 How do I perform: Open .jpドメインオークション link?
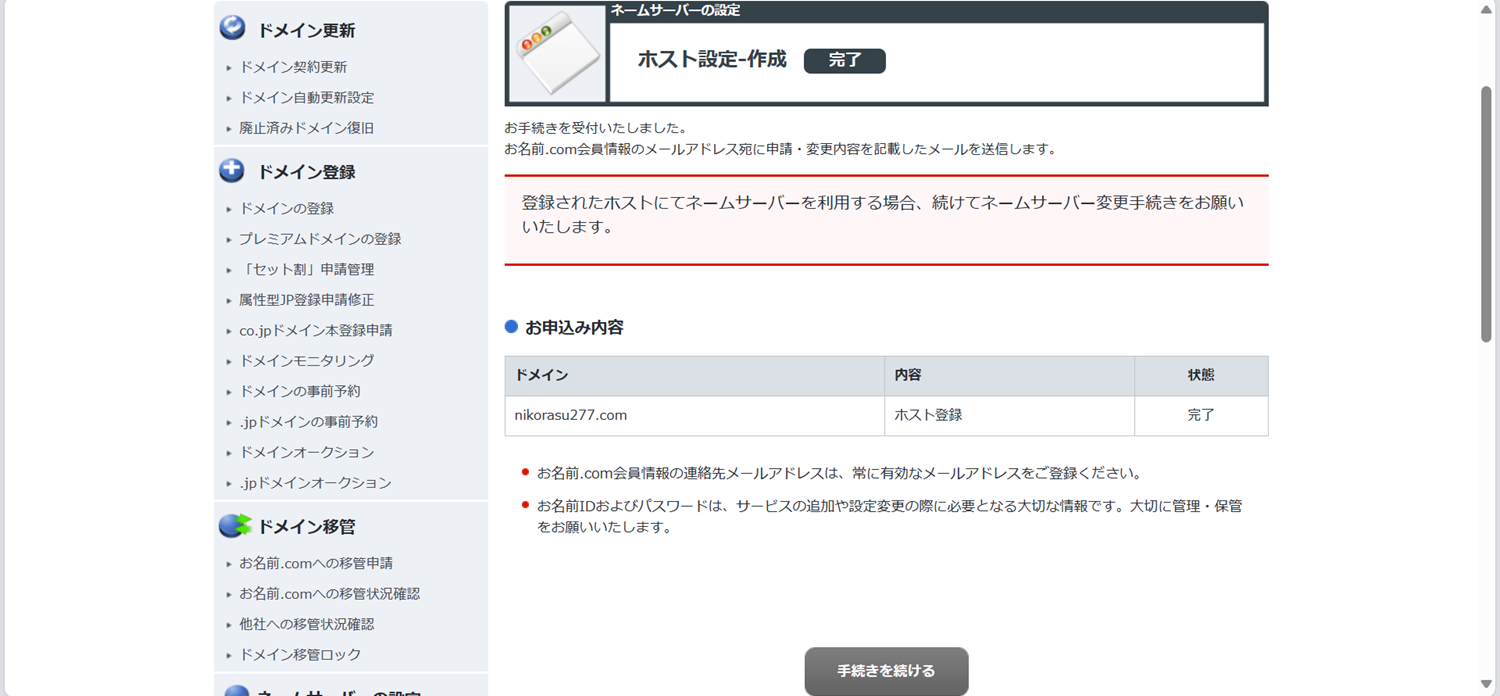[315, 483]
